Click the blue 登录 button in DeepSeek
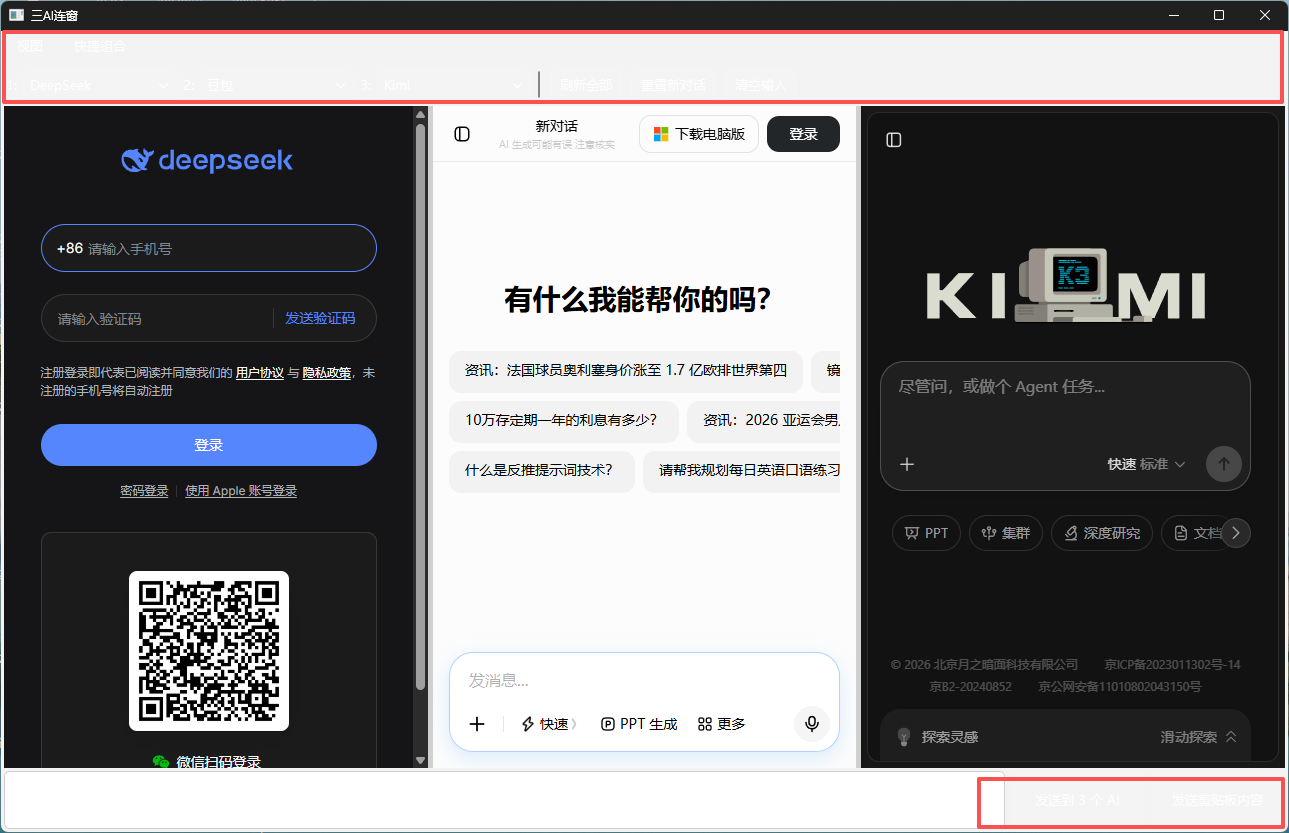The height and width of the screenshot is (833, 1289). pos(209,445)
